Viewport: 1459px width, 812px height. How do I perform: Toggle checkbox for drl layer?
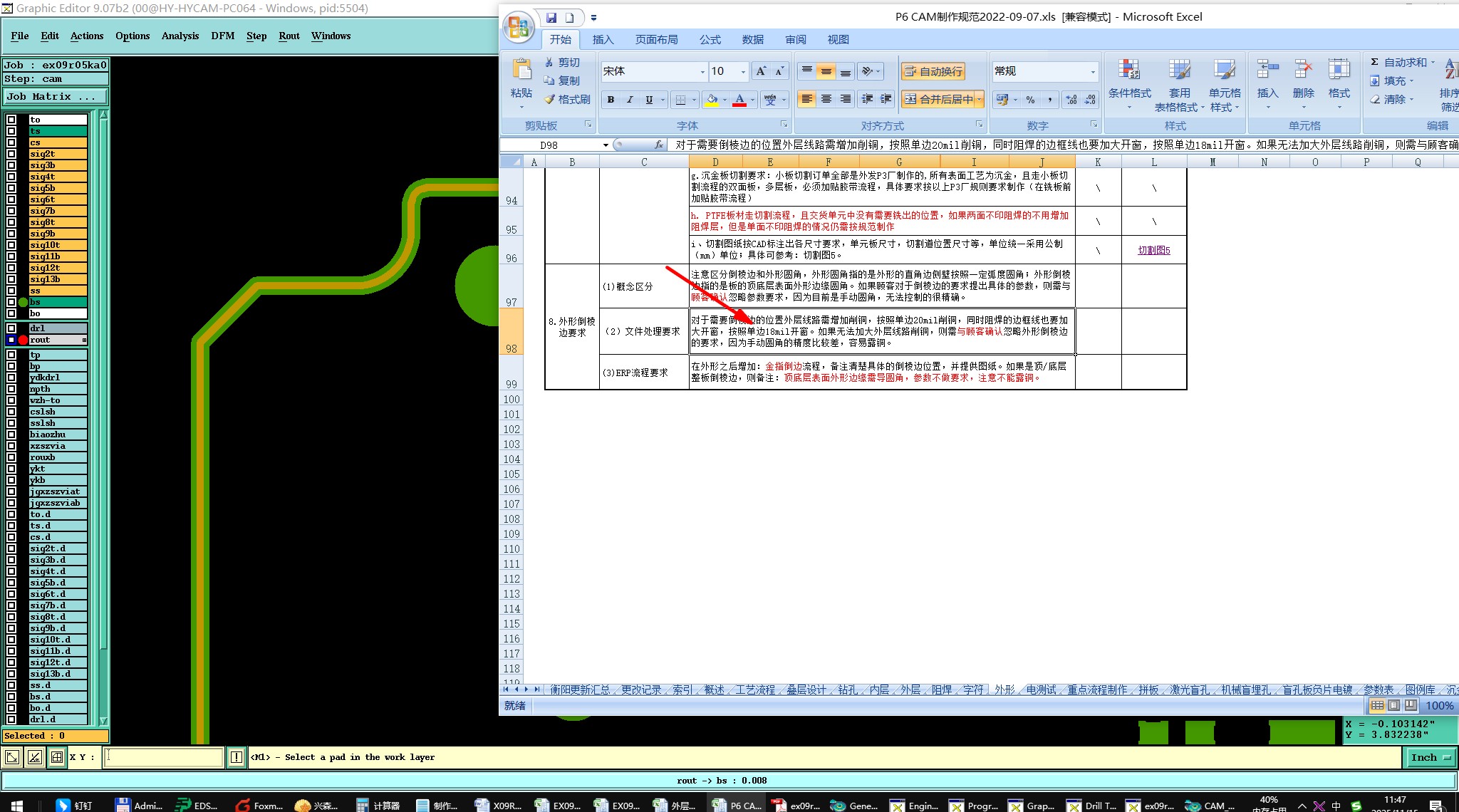point(11,328)
